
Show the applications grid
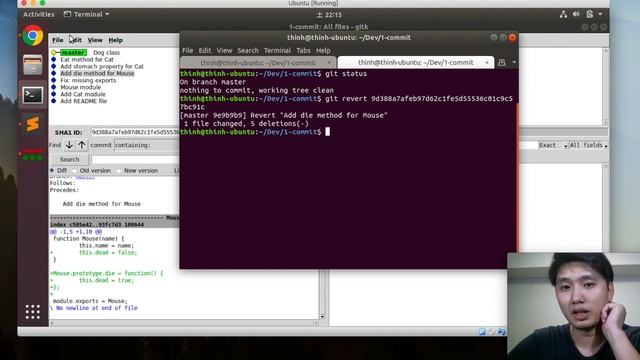click(33, 312)
